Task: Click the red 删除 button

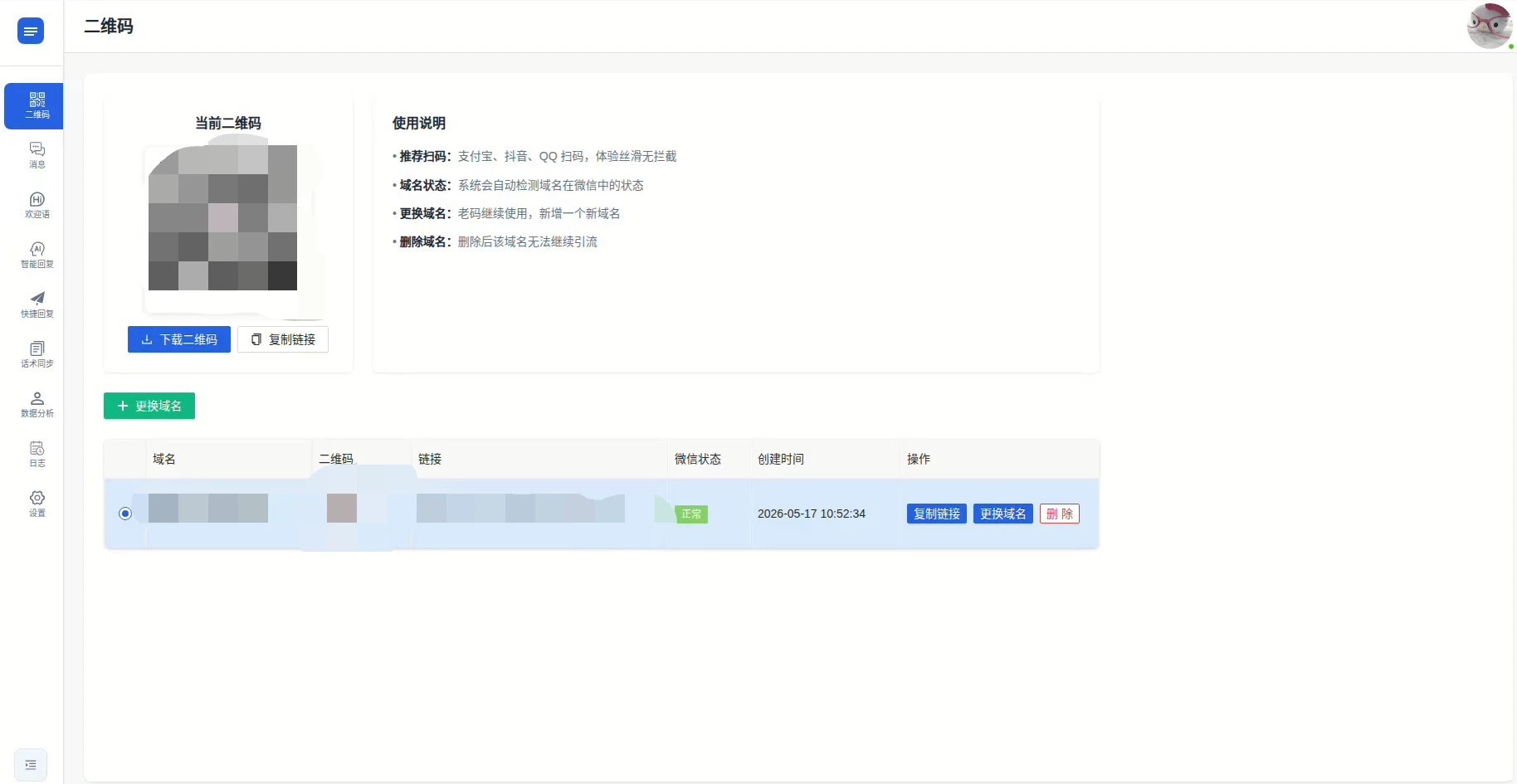Action: 1060,514
